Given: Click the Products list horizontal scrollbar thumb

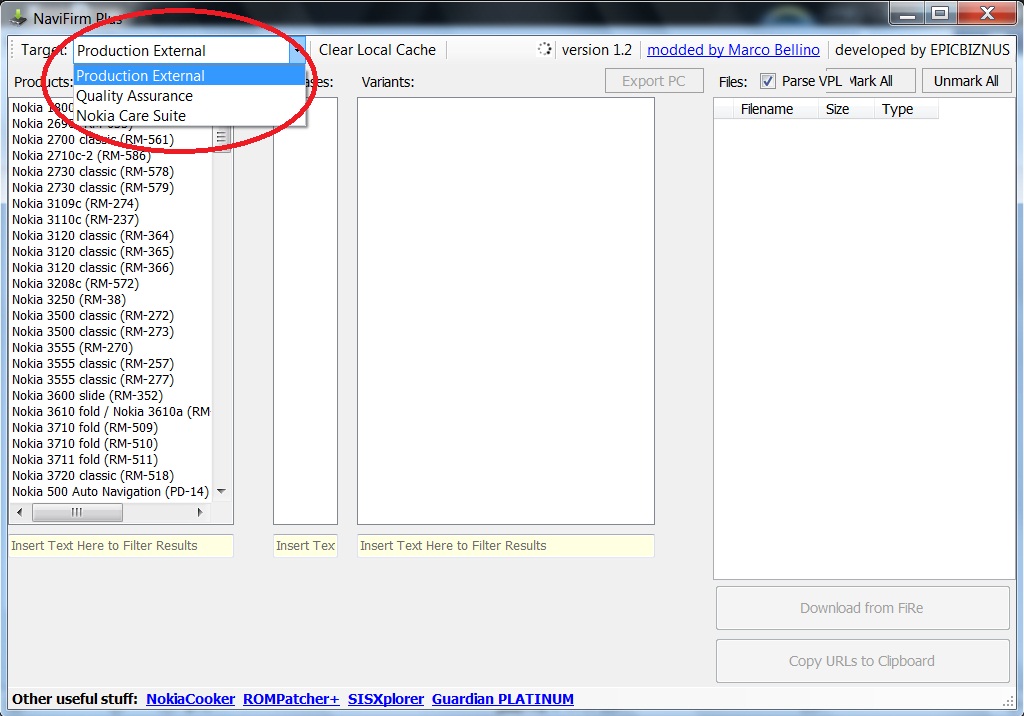Looking at the screenshot, I should 77,512.
